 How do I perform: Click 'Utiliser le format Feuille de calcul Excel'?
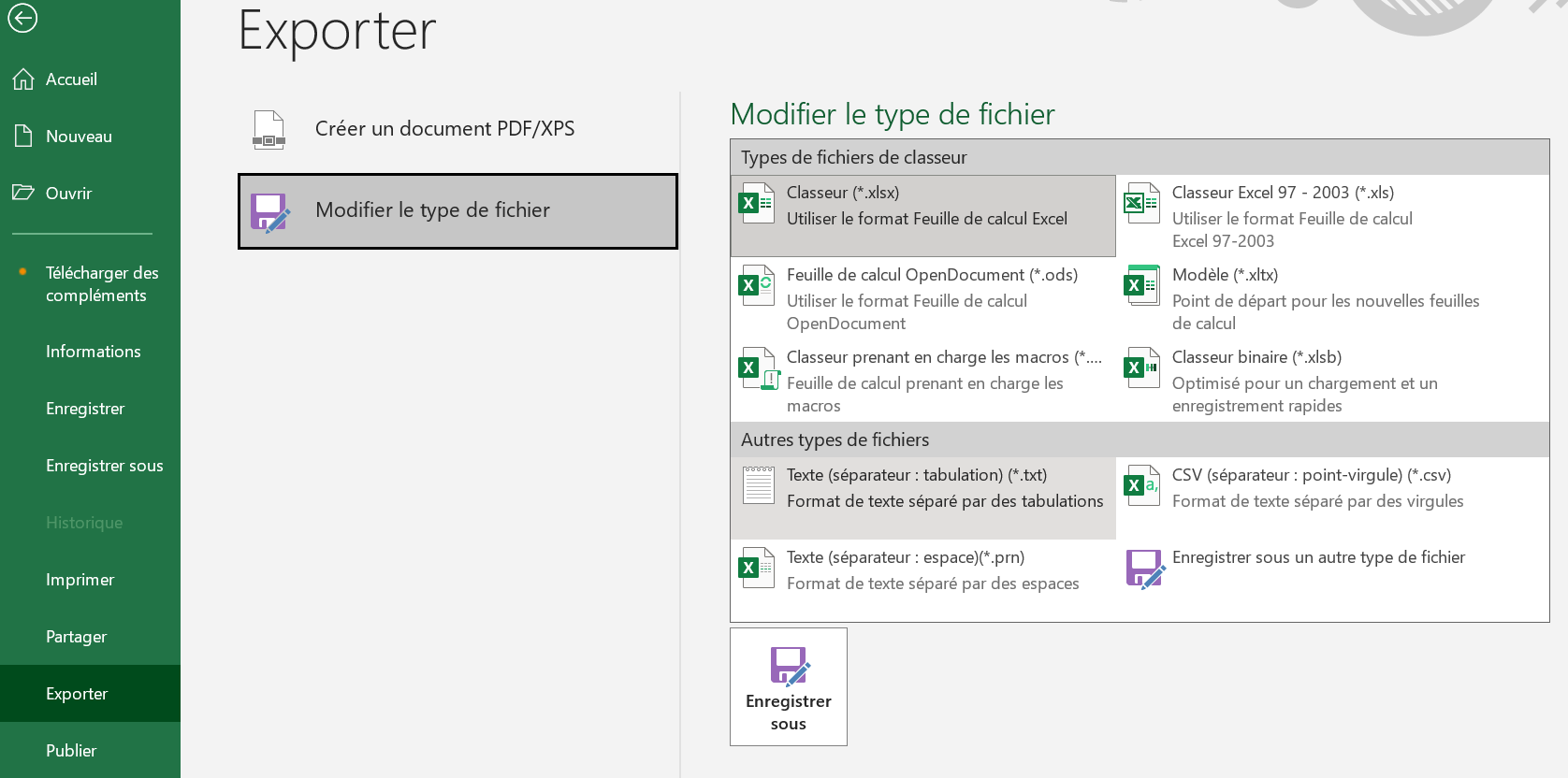click(x=927, y=219)
